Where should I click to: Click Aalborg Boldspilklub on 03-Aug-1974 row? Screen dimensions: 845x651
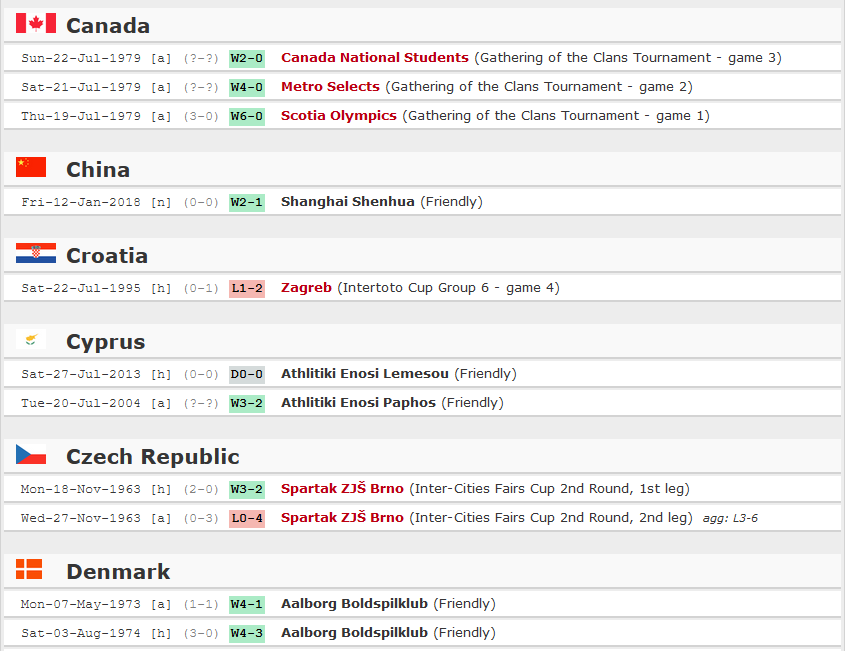(354, 633)
